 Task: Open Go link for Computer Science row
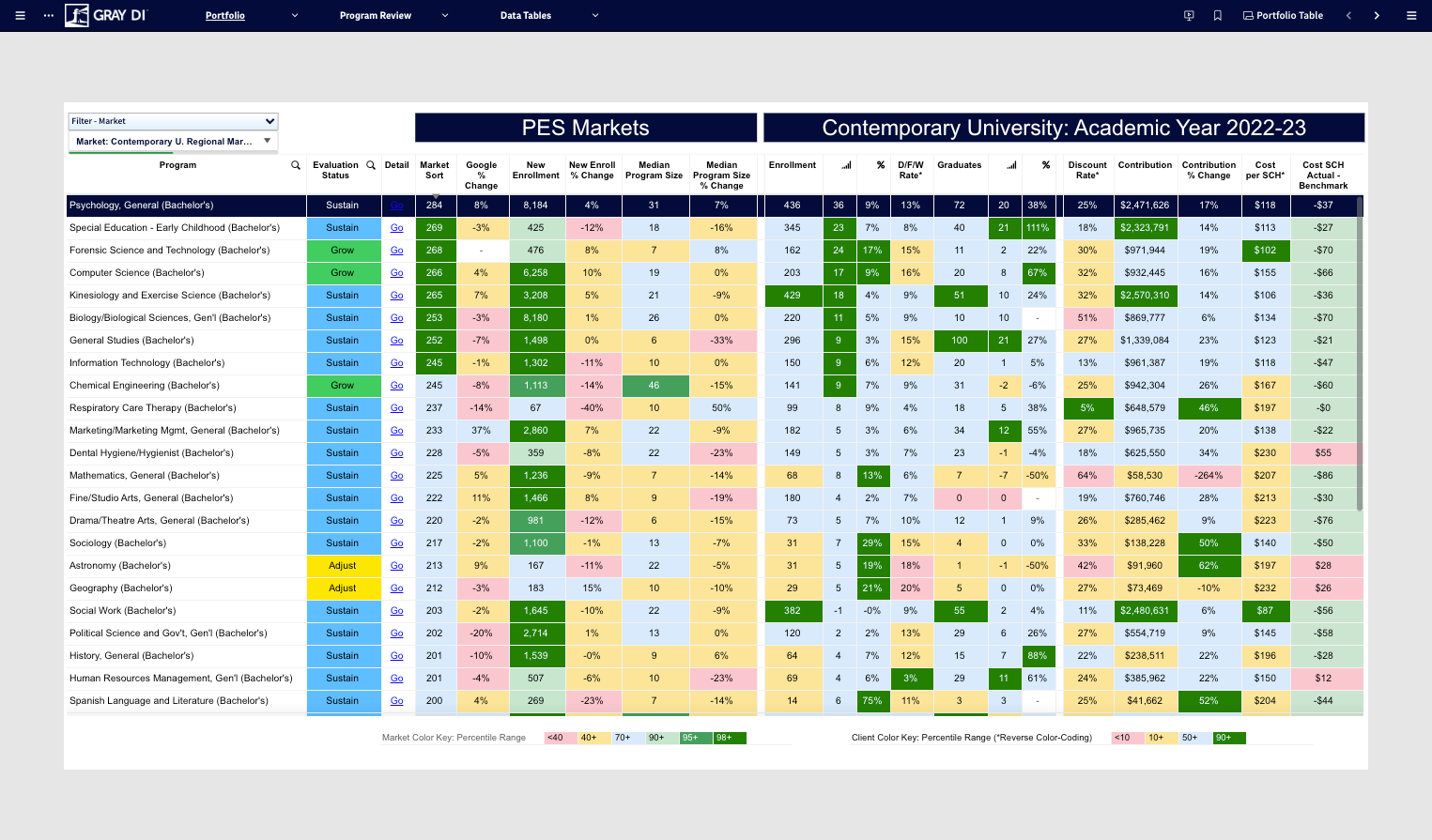[x=397, y=273]
